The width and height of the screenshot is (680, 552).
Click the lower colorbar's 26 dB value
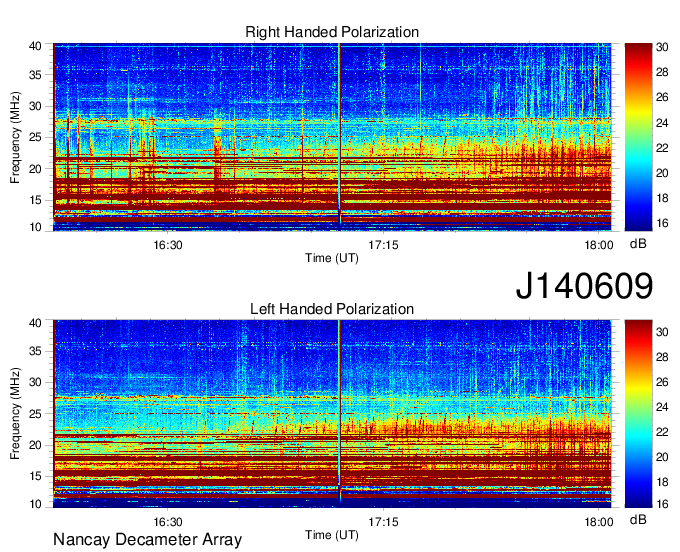tap(662, 382)
